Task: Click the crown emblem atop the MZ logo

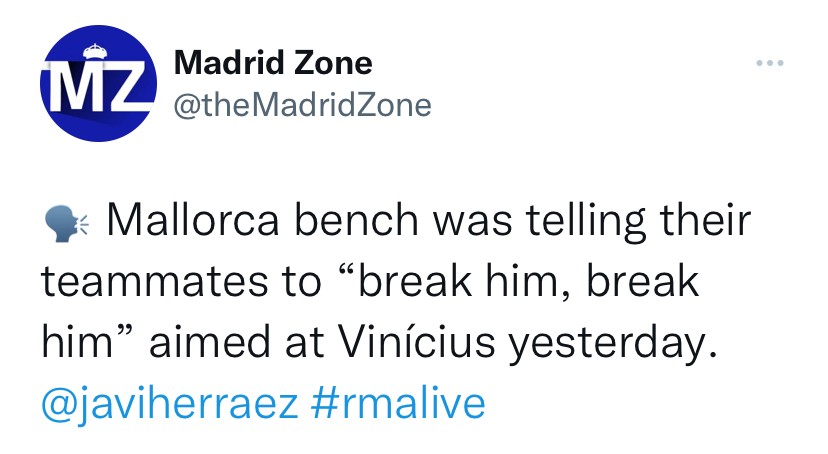Action: pyautogui.click(x=96, y=52)
